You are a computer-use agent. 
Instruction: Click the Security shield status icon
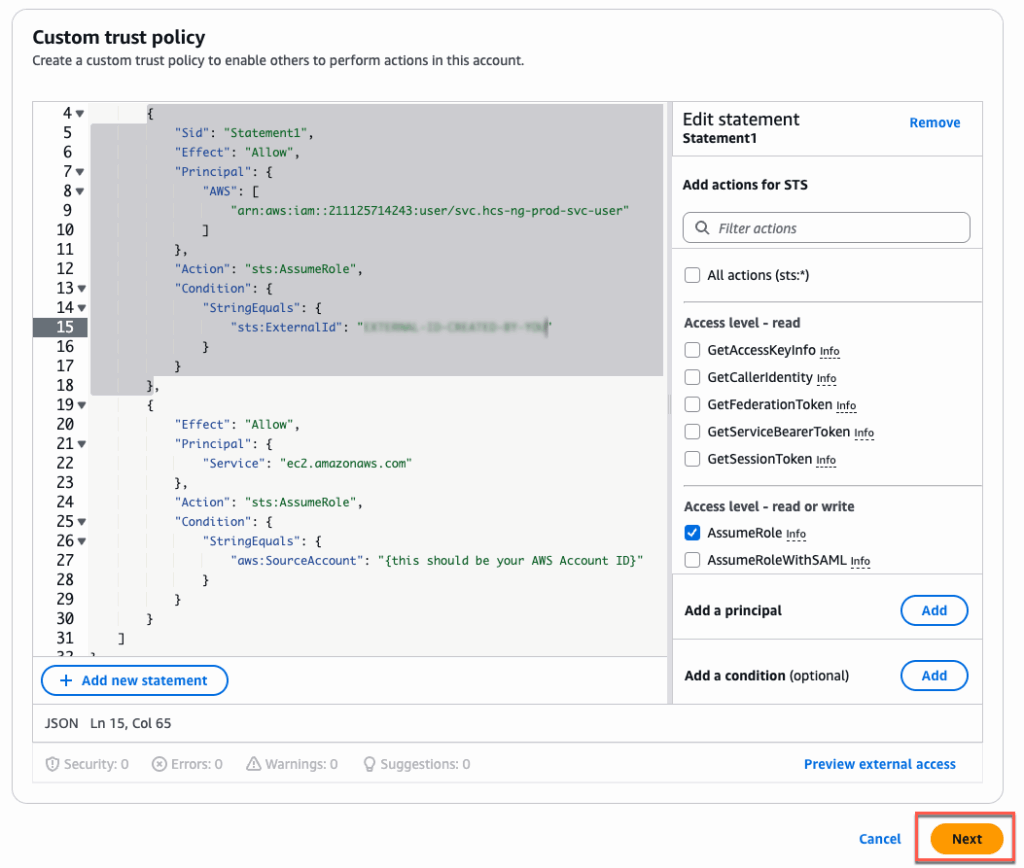(x=52, y=764)
